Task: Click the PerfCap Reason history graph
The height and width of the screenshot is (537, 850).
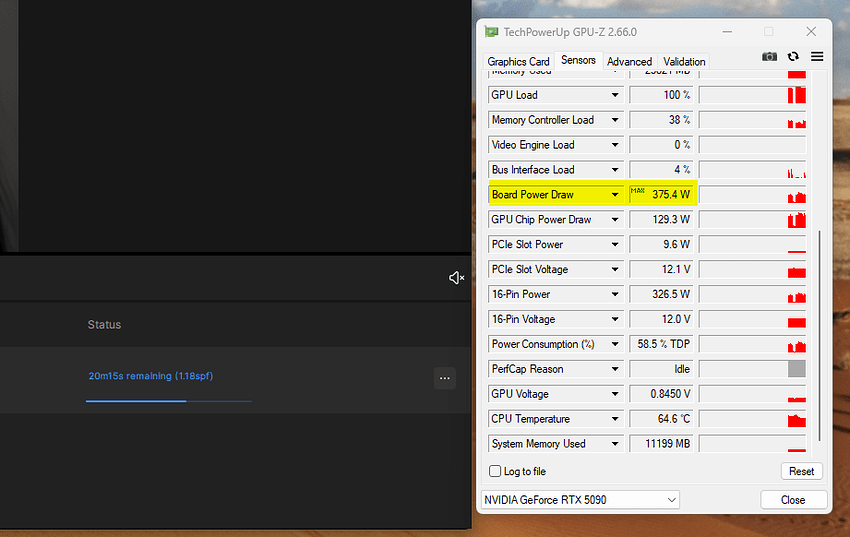Action: (752, 369)
